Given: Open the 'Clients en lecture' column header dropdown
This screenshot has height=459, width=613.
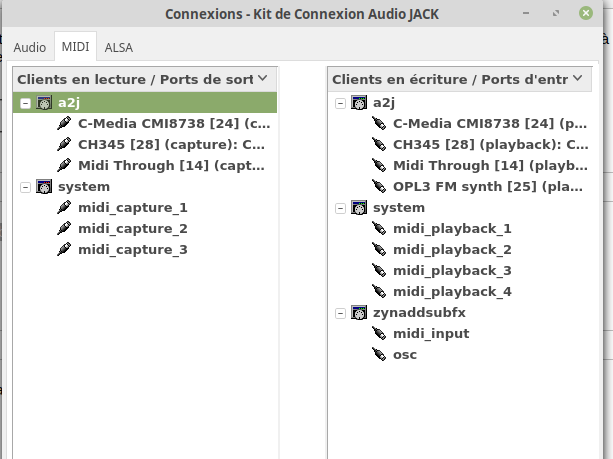Looking at the screenshot, I should (262, 78).
